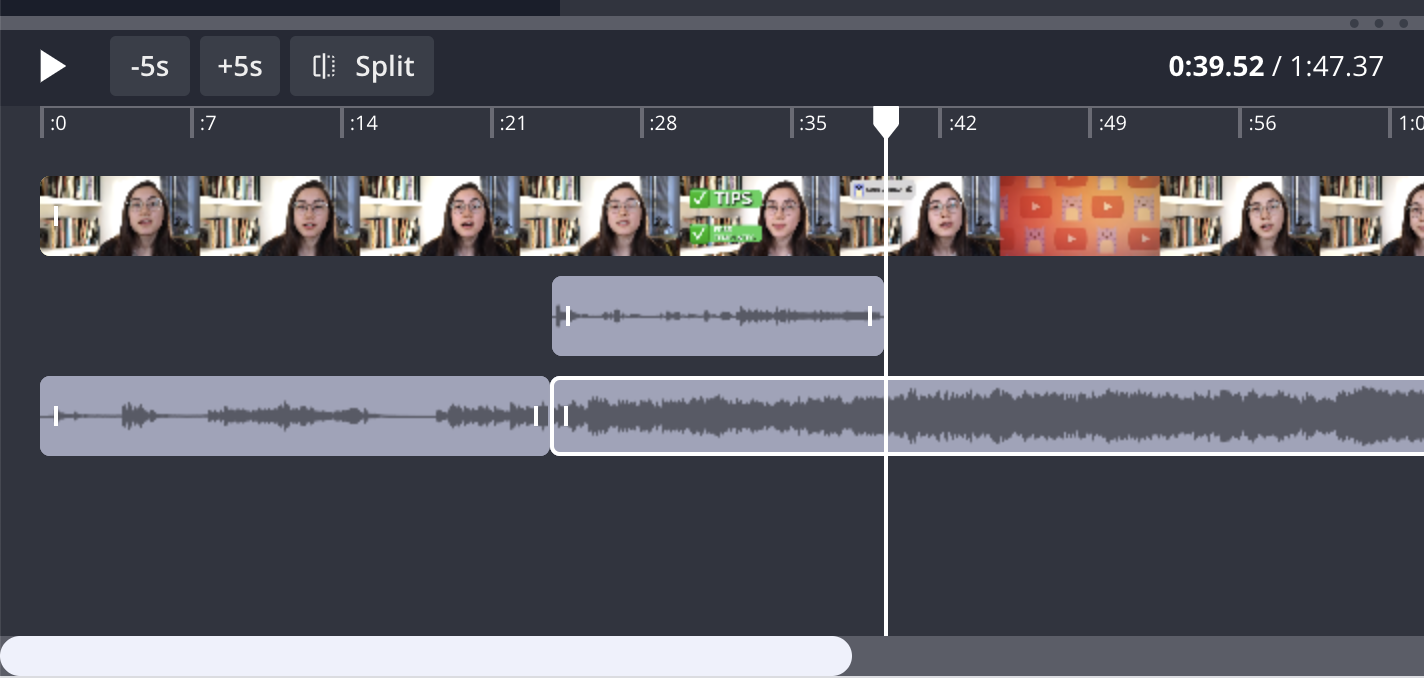Click right trim handle of first bottom audio clip

(536, 416)
